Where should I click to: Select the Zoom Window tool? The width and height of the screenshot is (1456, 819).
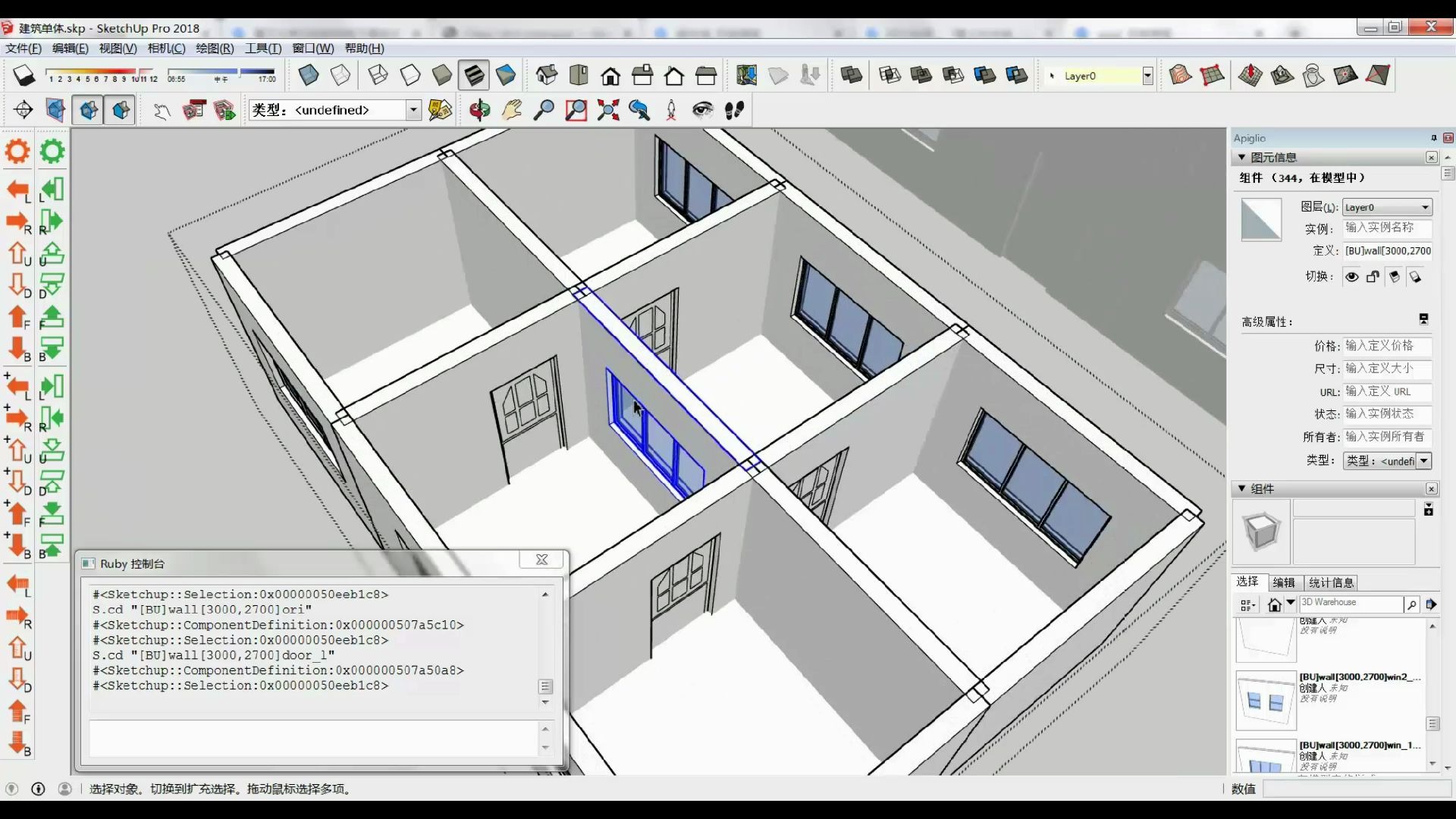[576, 111]
